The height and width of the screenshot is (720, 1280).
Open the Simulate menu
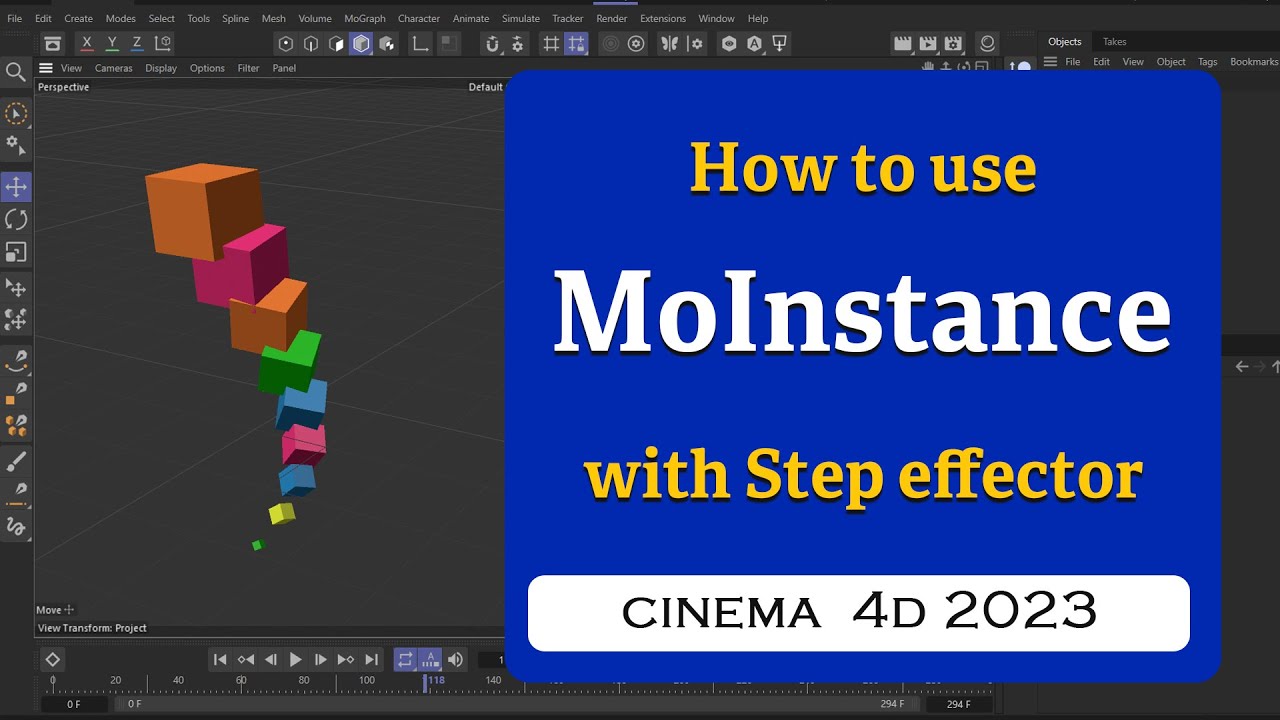tap(521, 18)
